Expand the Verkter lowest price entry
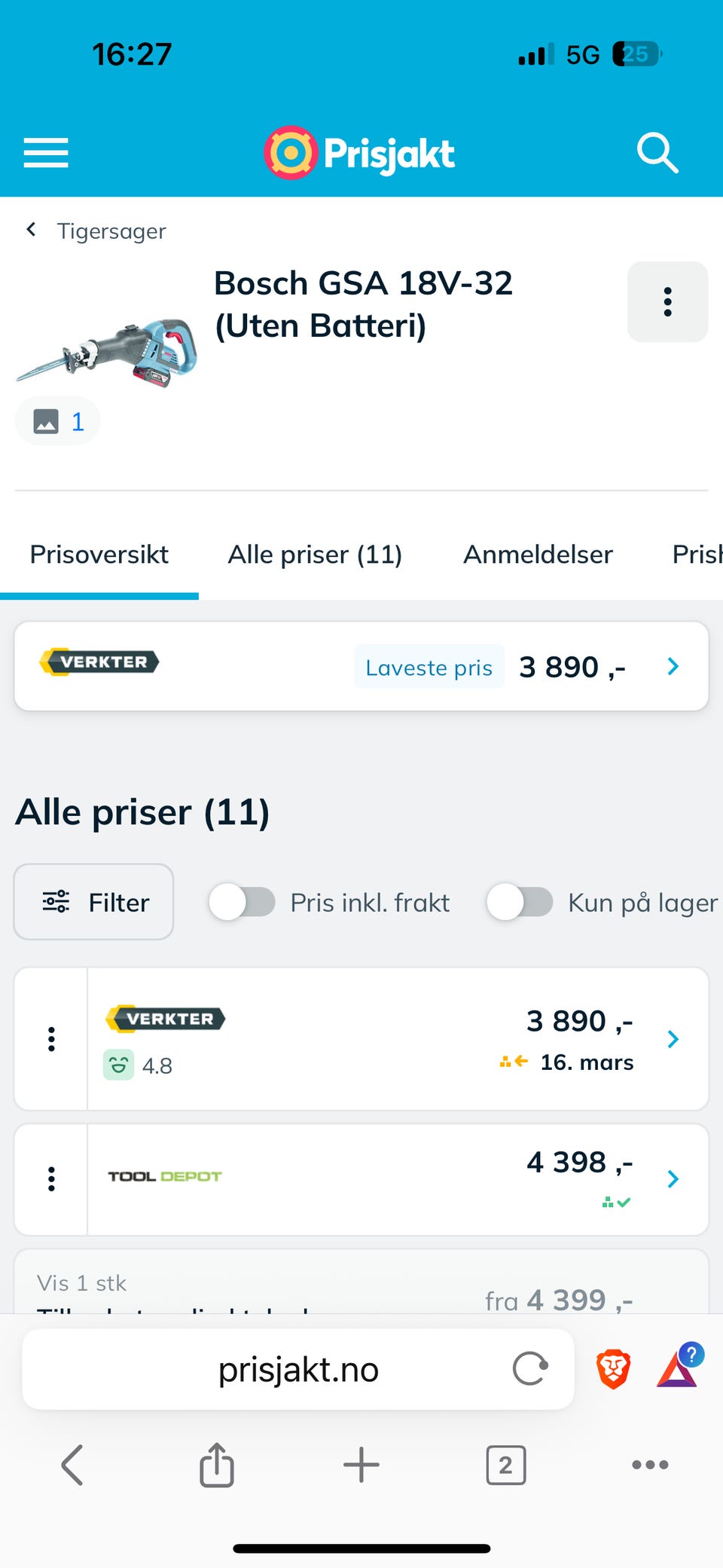Viewport: 723px width, 1568px height. tap(671, 666)
